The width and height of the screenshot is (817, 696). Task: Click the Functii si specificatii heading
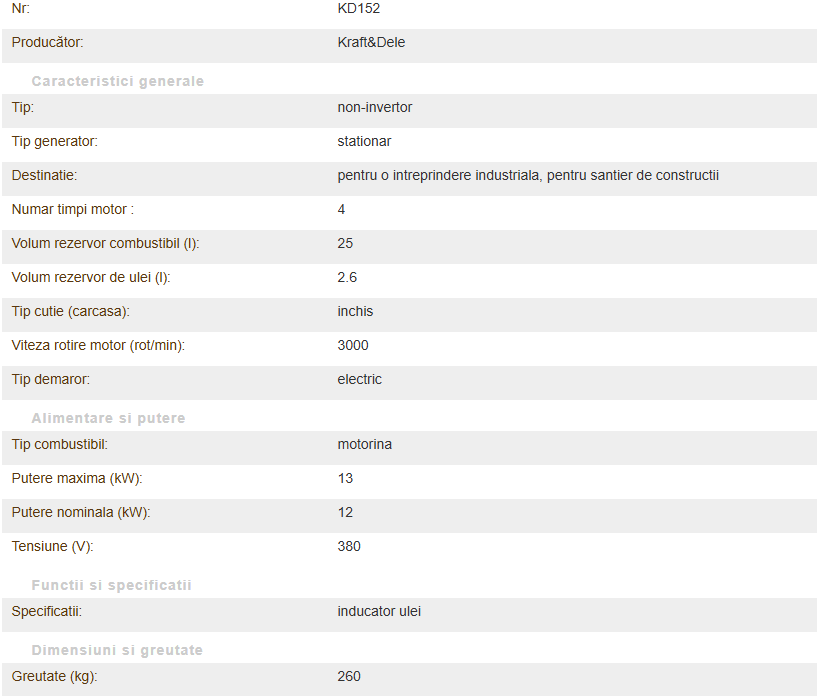click(x=112, y=585)
